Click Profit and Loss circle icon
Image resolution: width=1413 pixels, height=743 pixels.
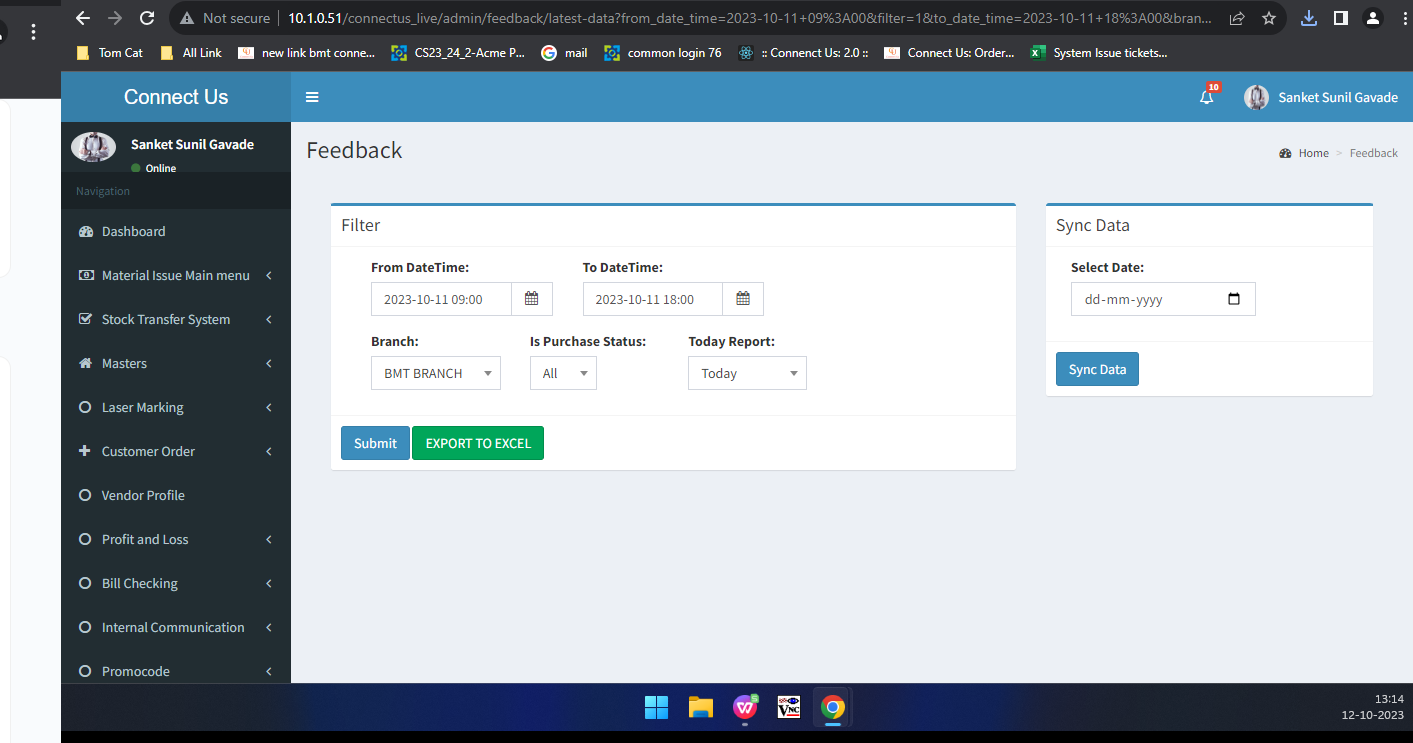pyautogui.click(x=85, y=539)
